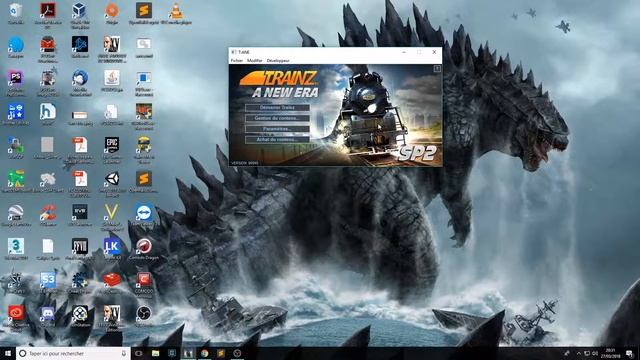The width and height of the screenshot is (640, 360).
Task: Open the Windows Start menu
Action: point(8,353)
